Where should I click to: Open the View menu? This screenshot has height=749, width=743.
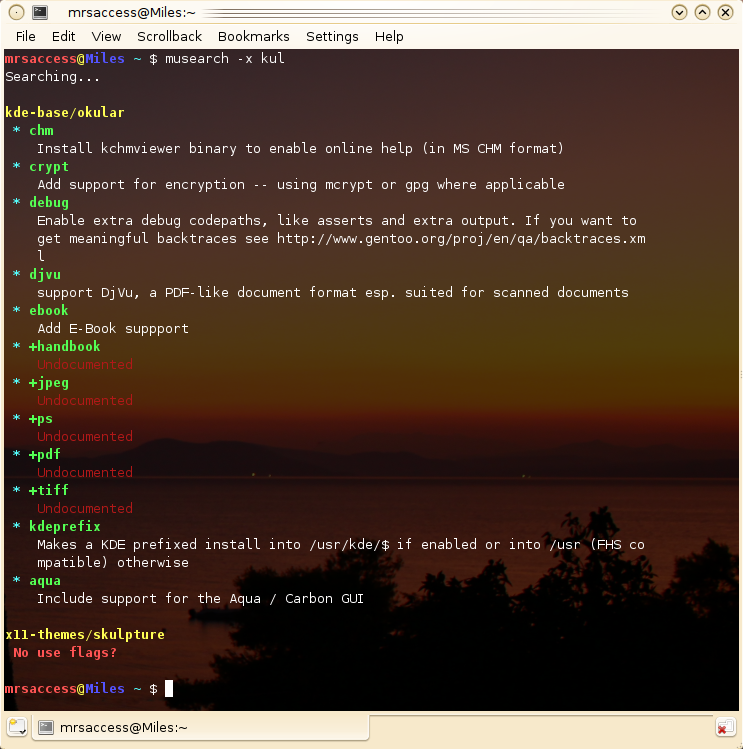point(106,36)
